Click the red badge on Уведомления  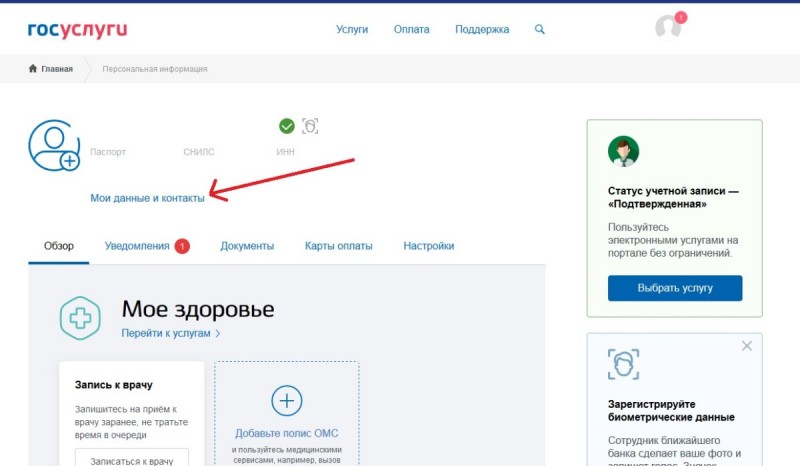182,246
